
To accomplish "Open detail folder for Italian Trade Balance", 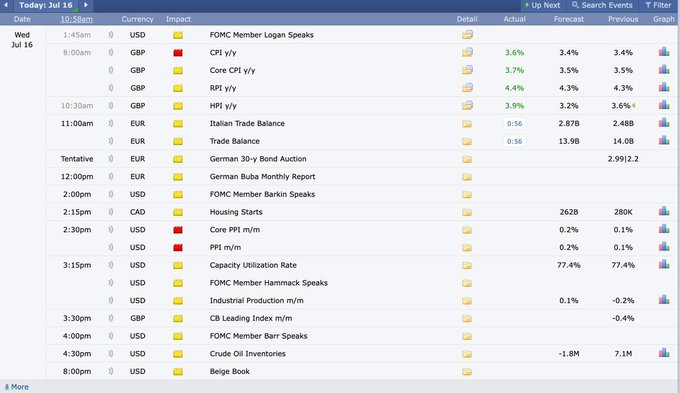I will pyautogui.click(x=467, y=124).
